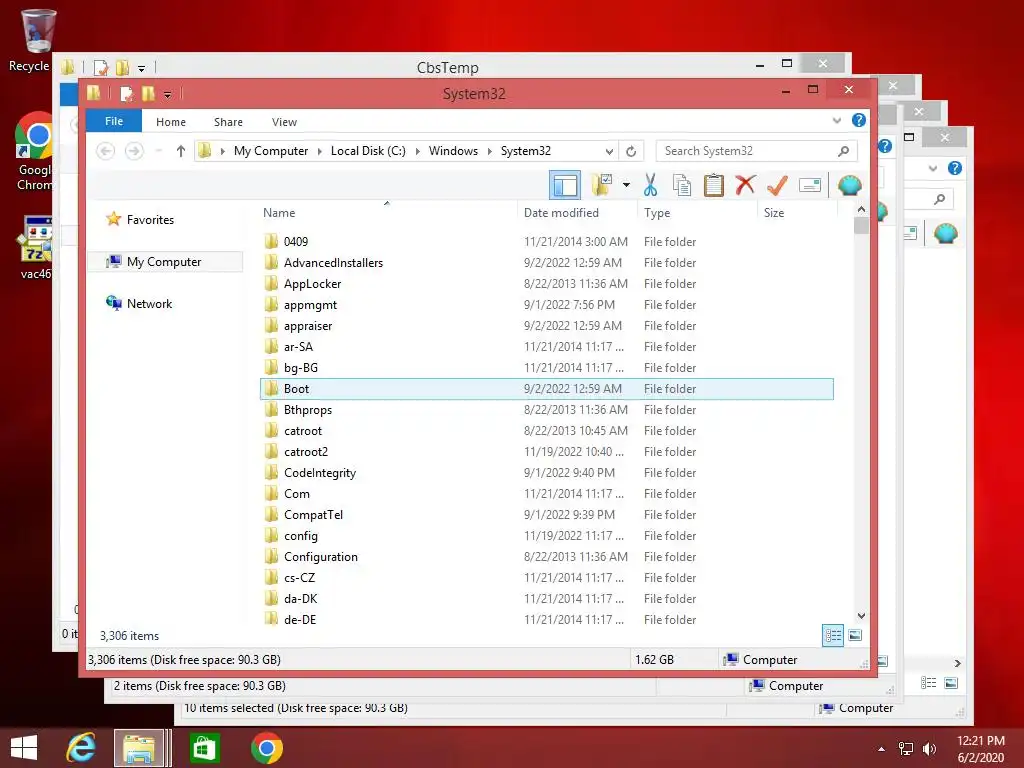
Task: Select the Boot folder row
Action: 547,389
